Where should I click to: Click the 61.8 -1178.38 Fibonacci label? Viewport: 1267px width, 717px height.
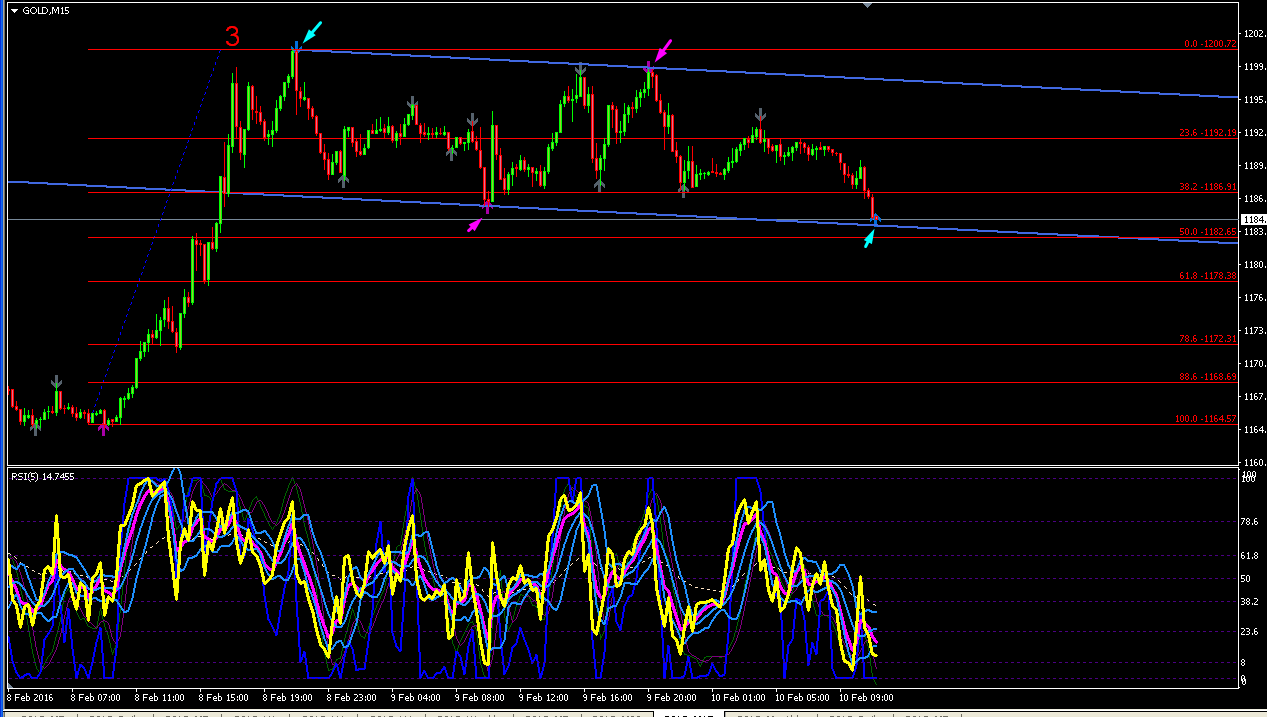pyautogui.click(x=1209, y=276)
